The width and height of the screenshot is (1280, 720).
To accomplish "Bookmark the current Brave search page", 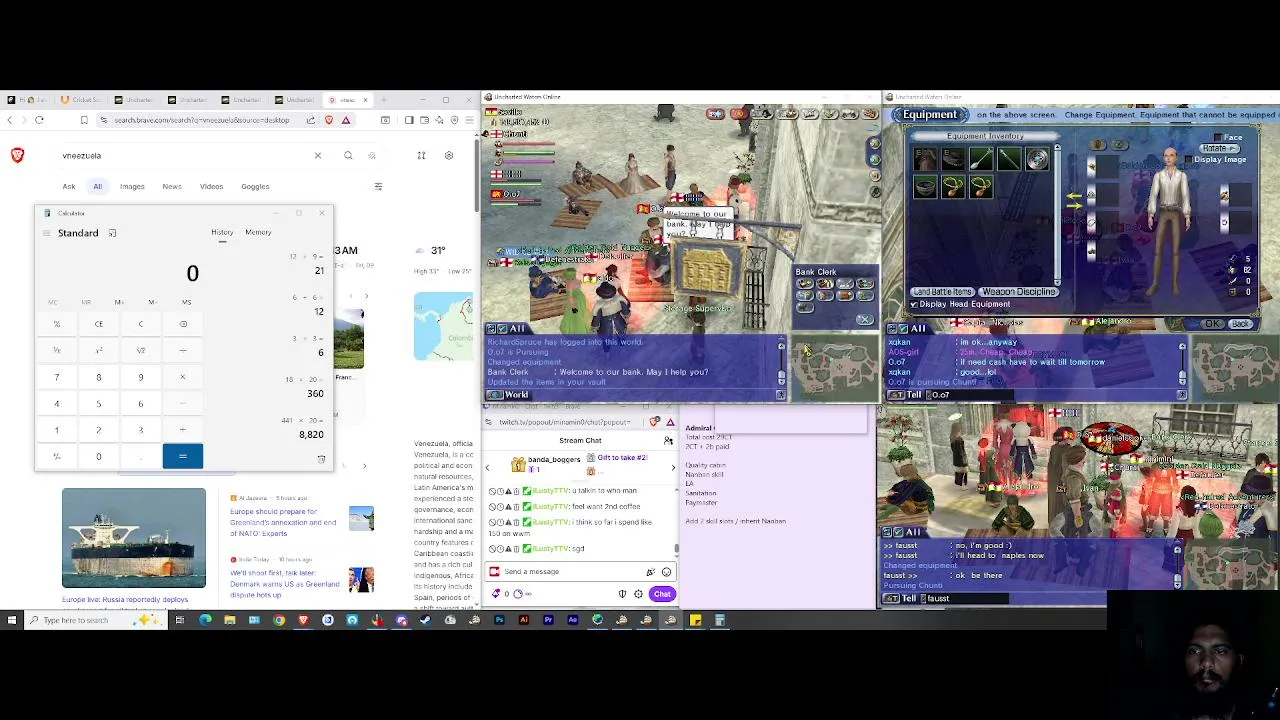I will (84, 120).
